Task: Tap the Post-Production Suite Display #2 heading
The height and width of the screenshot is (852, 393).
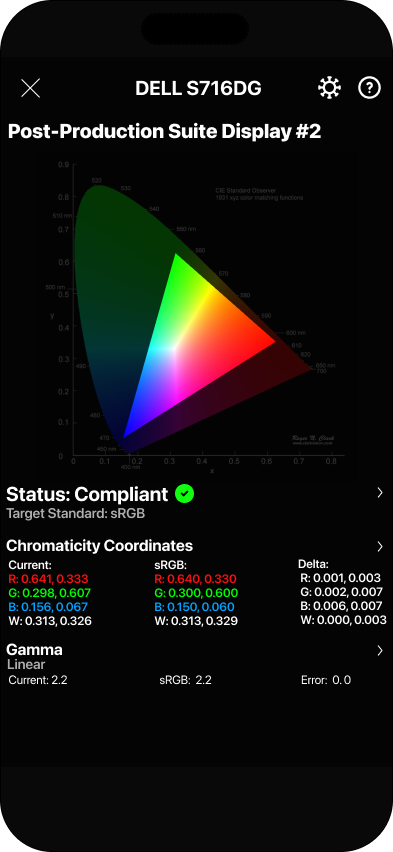Action: (x=165, y=131)
